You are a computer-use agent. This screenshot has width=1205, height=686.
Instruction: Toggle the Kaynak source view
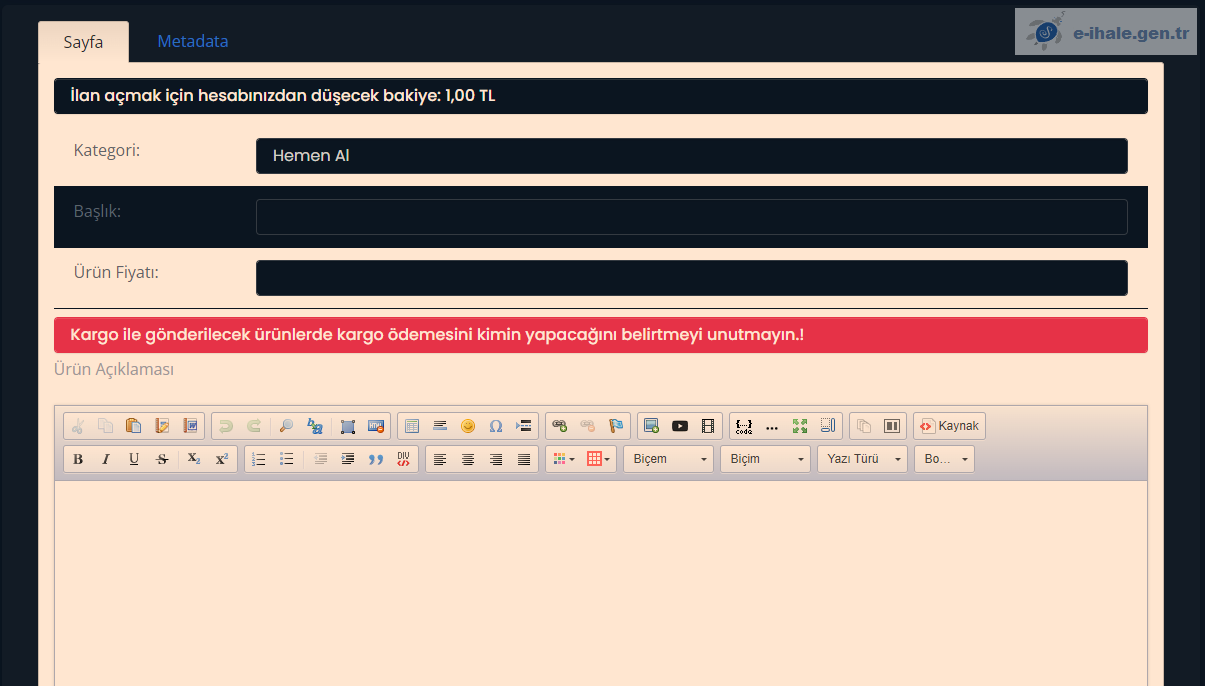click(x=949, y=426)
